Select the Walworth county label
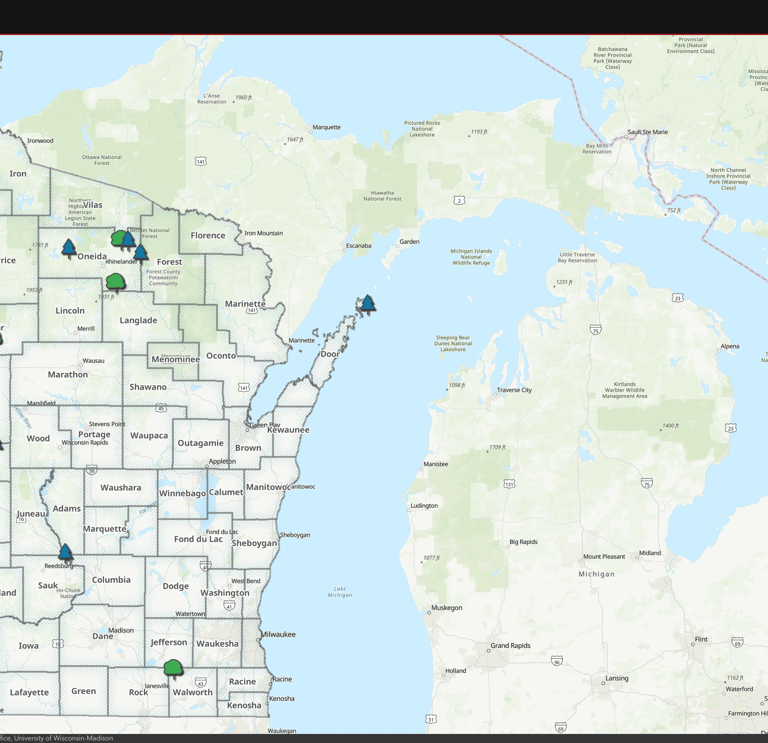 pyautogui.click(x=192, y=692)
